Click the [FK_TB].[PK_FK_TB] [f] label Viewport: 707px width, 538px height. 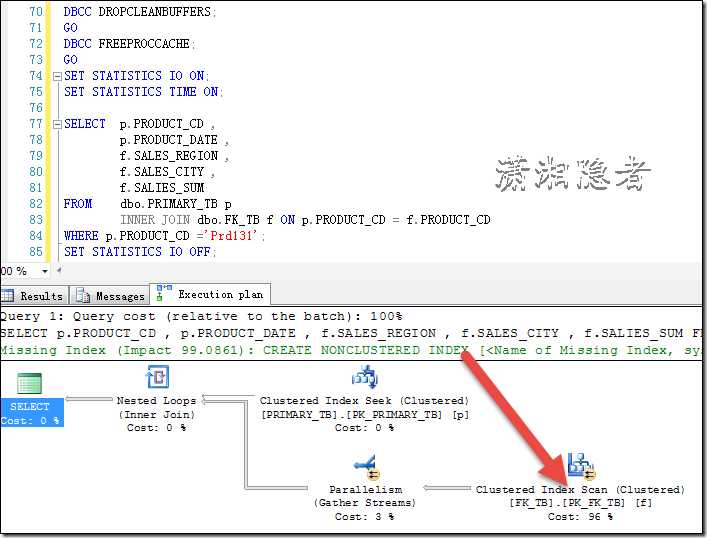tap(580, 502)
